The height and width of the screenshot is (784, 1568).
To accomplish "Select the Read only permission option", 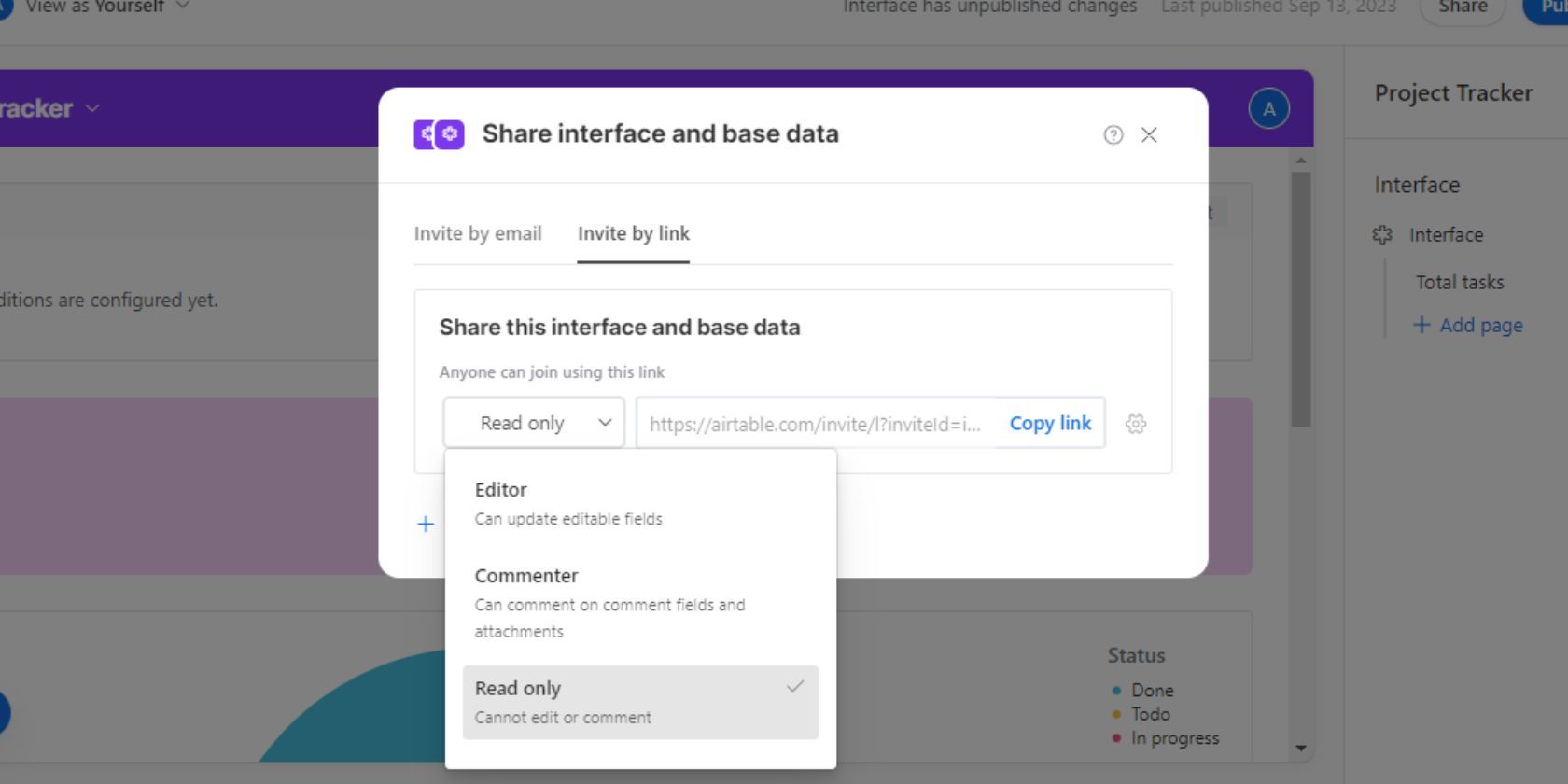I will point(640,702).
